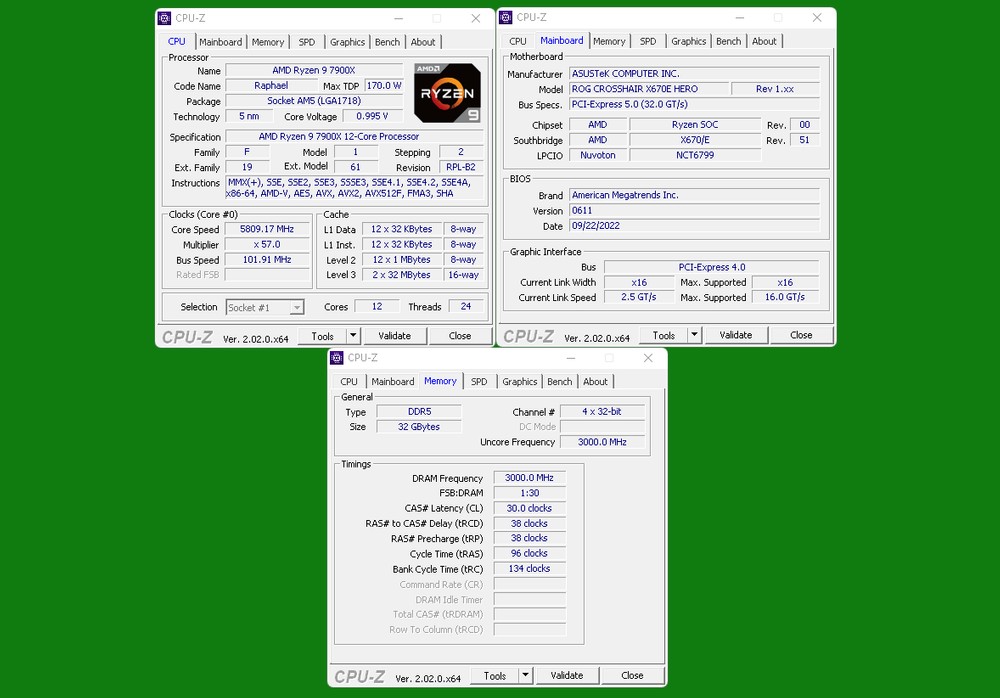
Task: Click the DRAM Frequency value field
Action: coord(529,478)
